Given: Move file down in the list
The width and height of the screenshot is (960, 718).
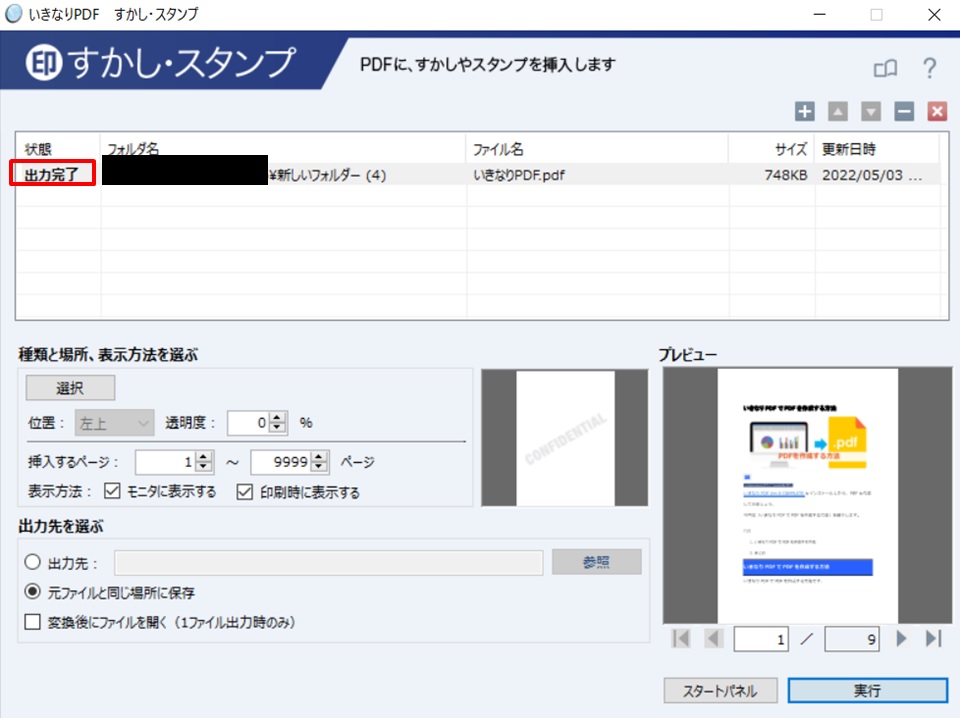Looking at the screenshot, I should pyautogui.click(x=871, y=111).
